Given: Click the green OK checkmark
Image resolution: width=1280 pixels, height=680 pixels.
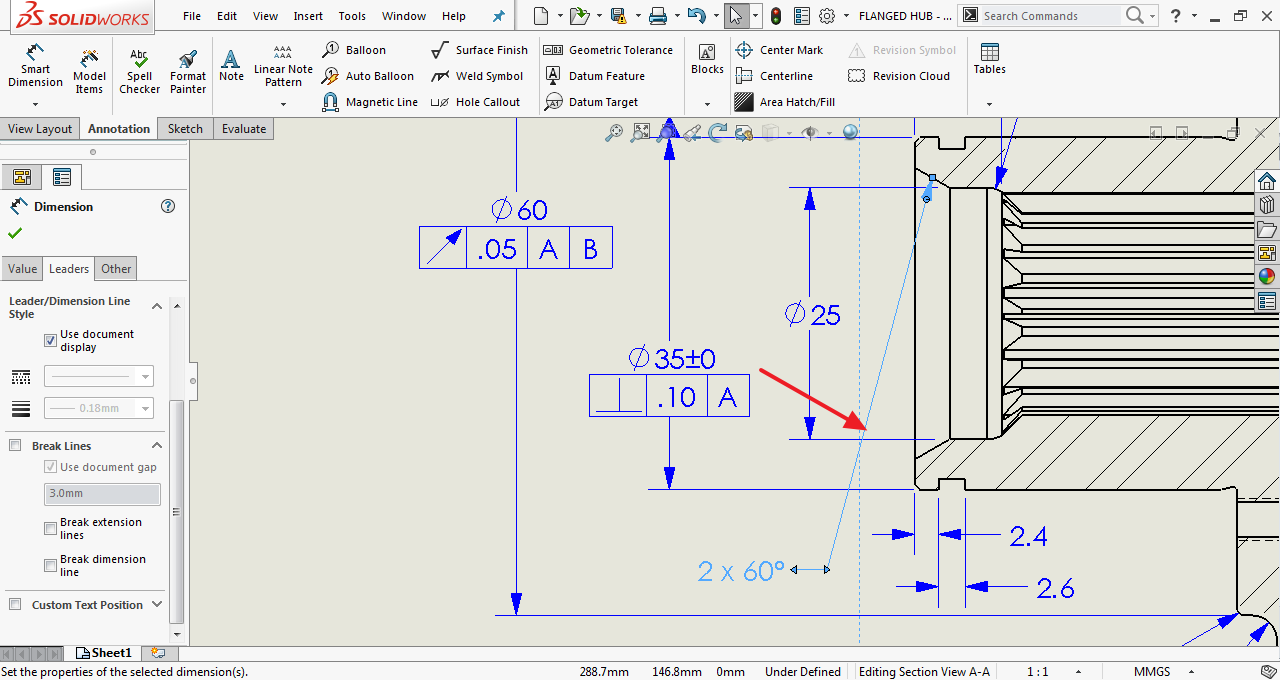Looking at the screenshot, I should [15, 233].
